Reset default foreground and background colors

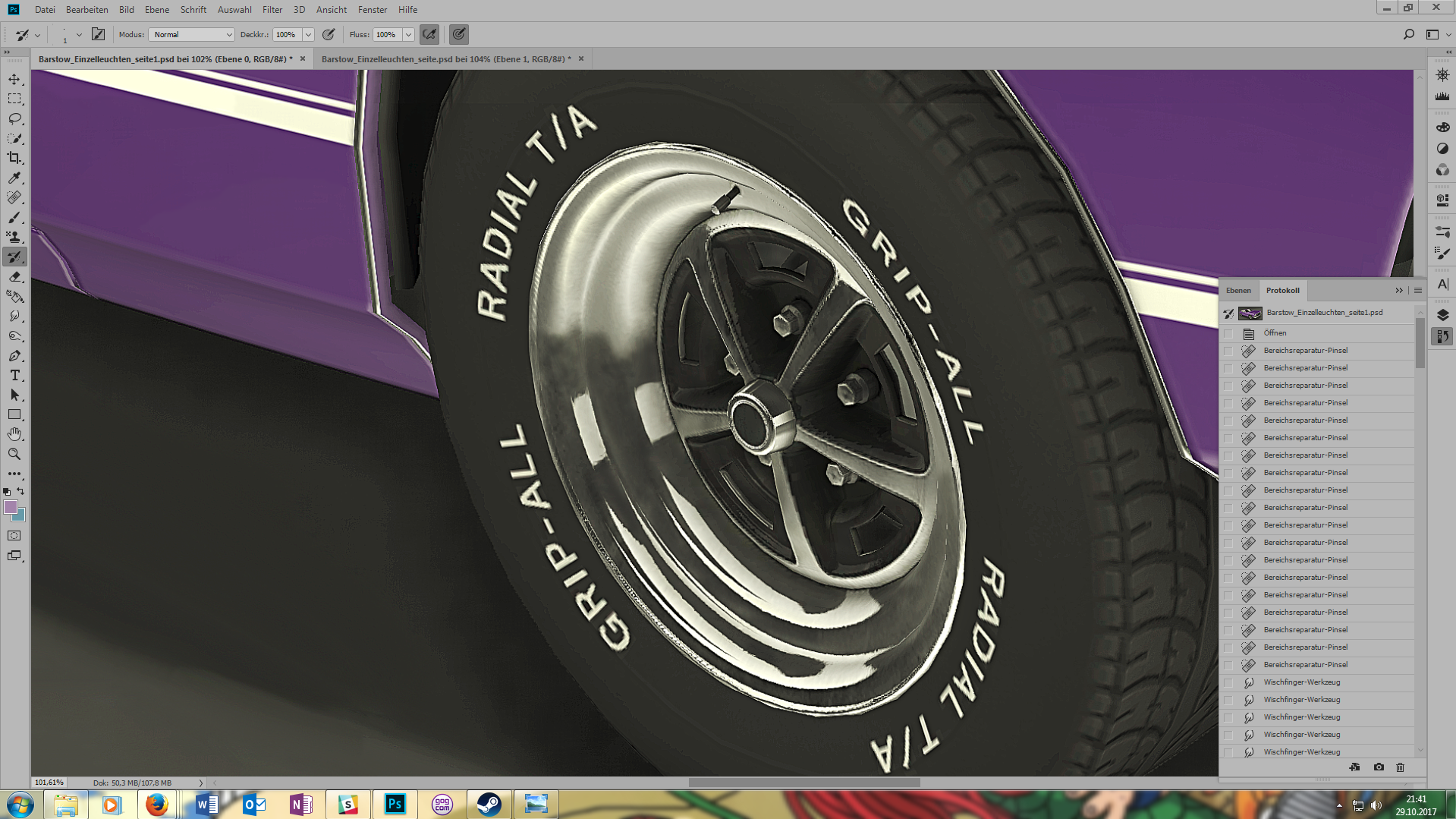tap(7, 492)
